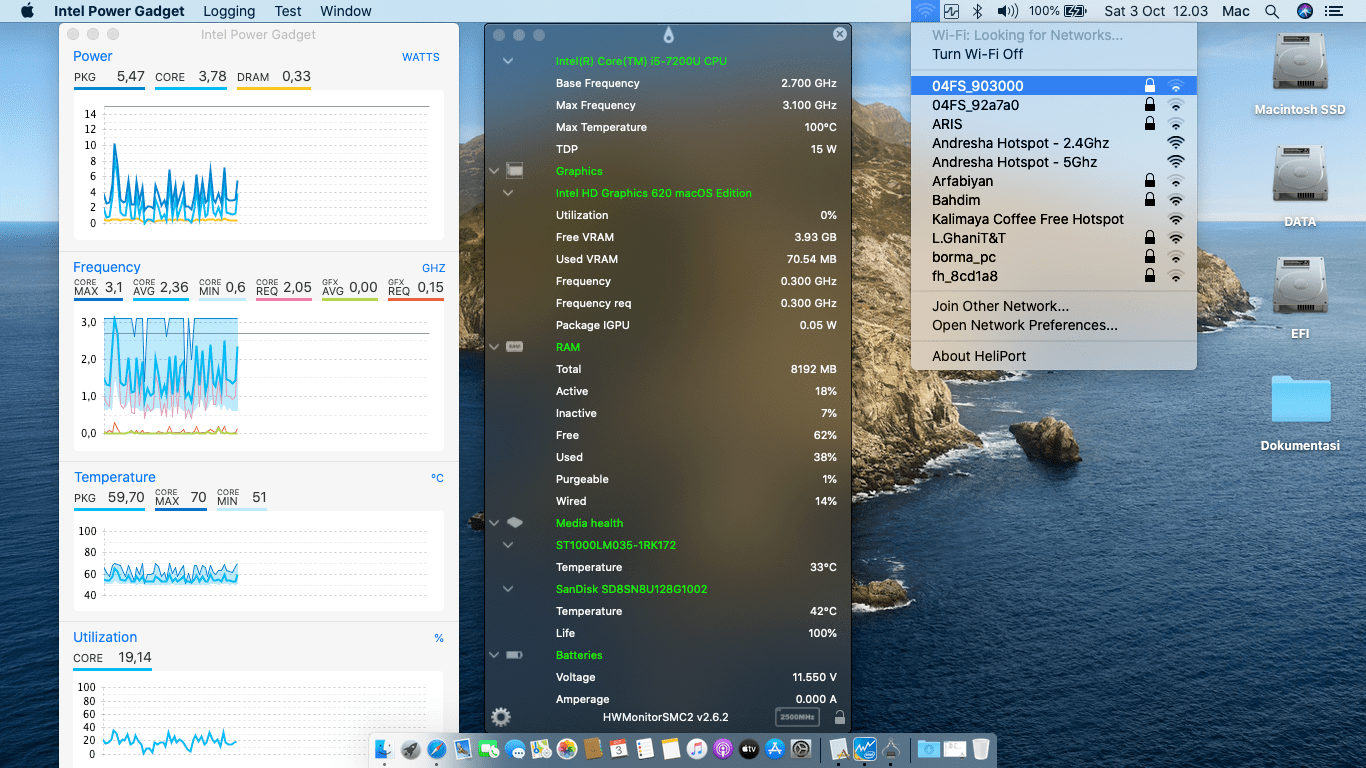Open the Bluetooth menu bar icon

(x=979, y=11)
